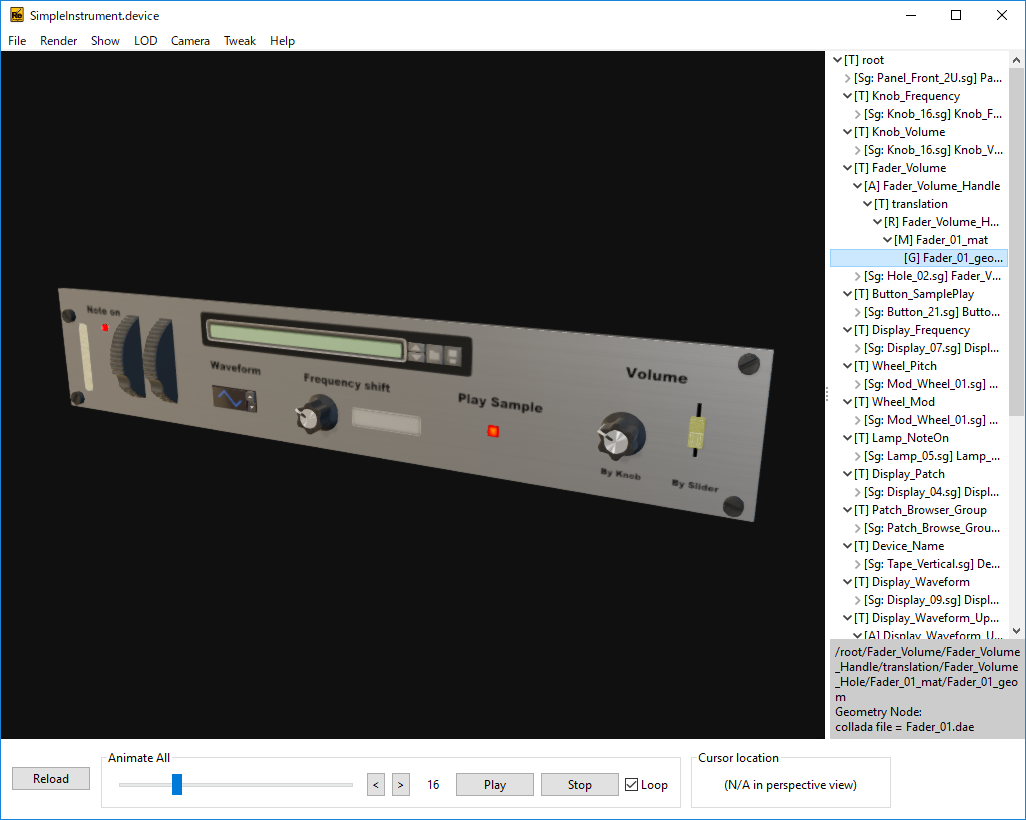This screenshot has height=820, width=1026.
Task: Collapse the Knob_Frequency tree node
Action: [x=847, y=96]
